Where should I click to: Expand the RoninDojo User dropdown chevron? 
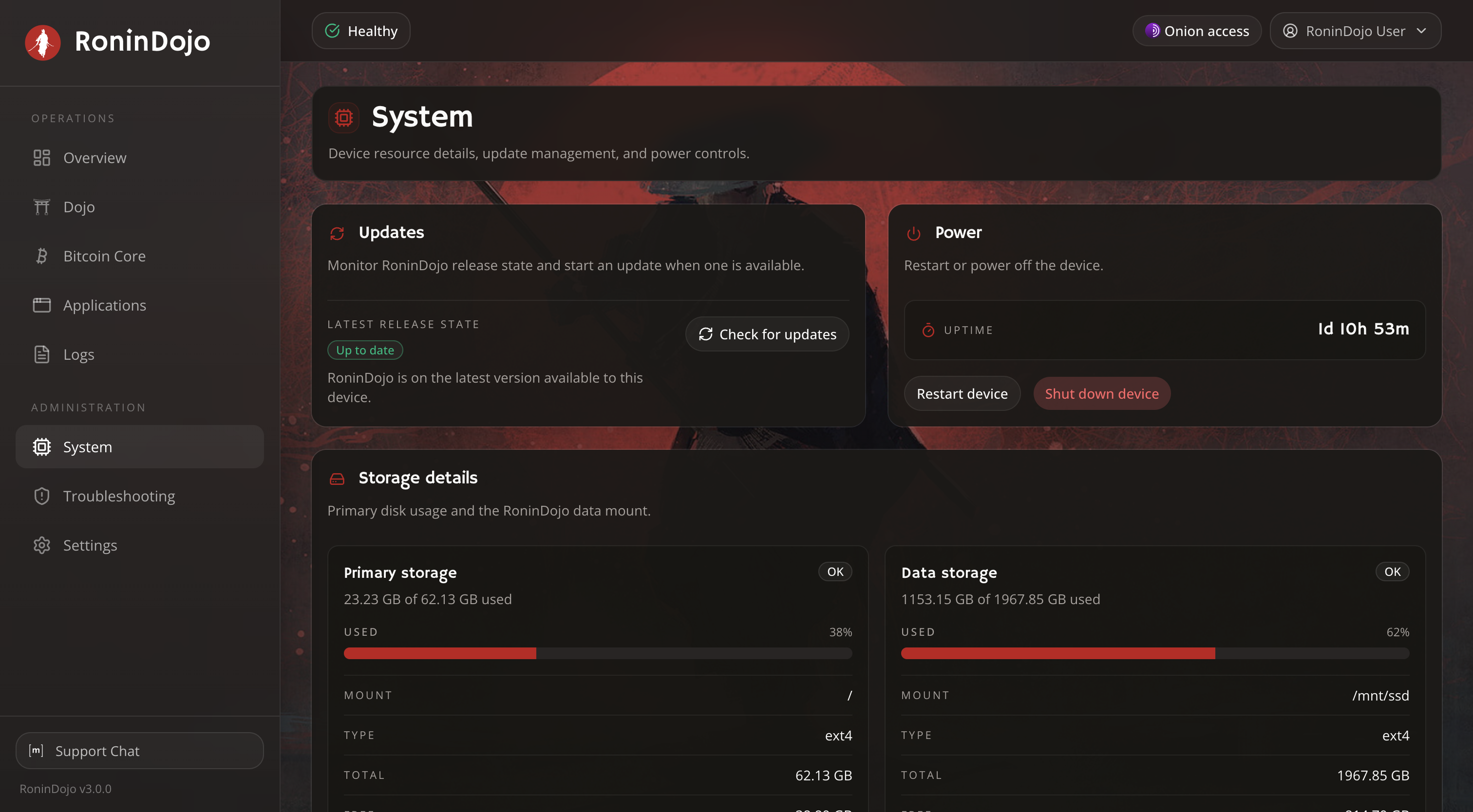(1421, 31)
